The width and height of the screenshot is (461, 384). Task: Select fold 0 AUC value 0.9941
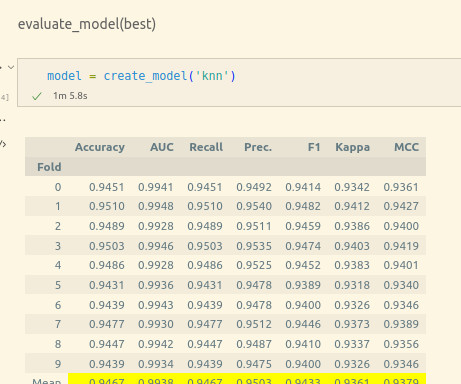tap(156, 187)
